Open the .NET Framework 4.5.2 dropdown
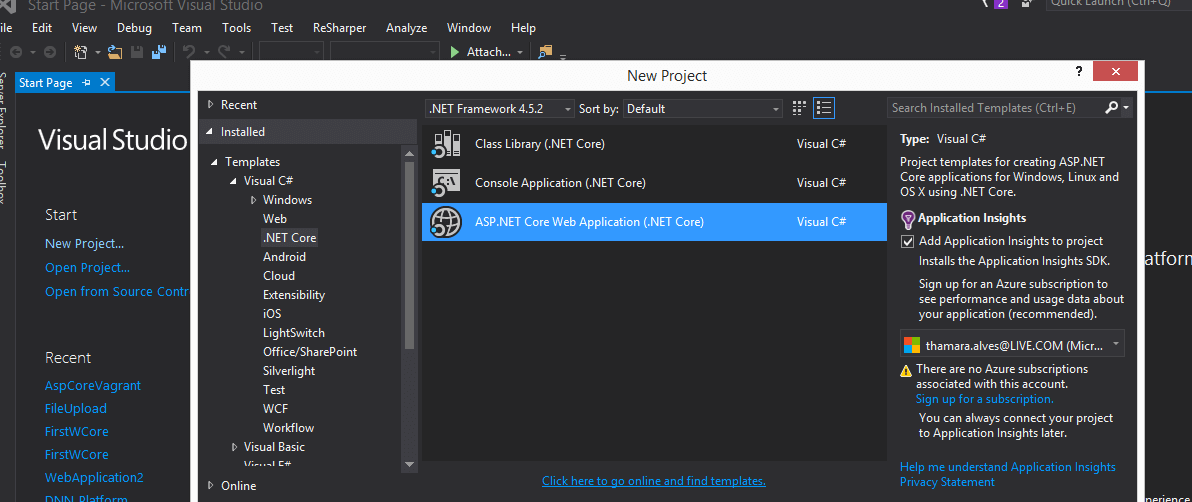 click(499, 109)
